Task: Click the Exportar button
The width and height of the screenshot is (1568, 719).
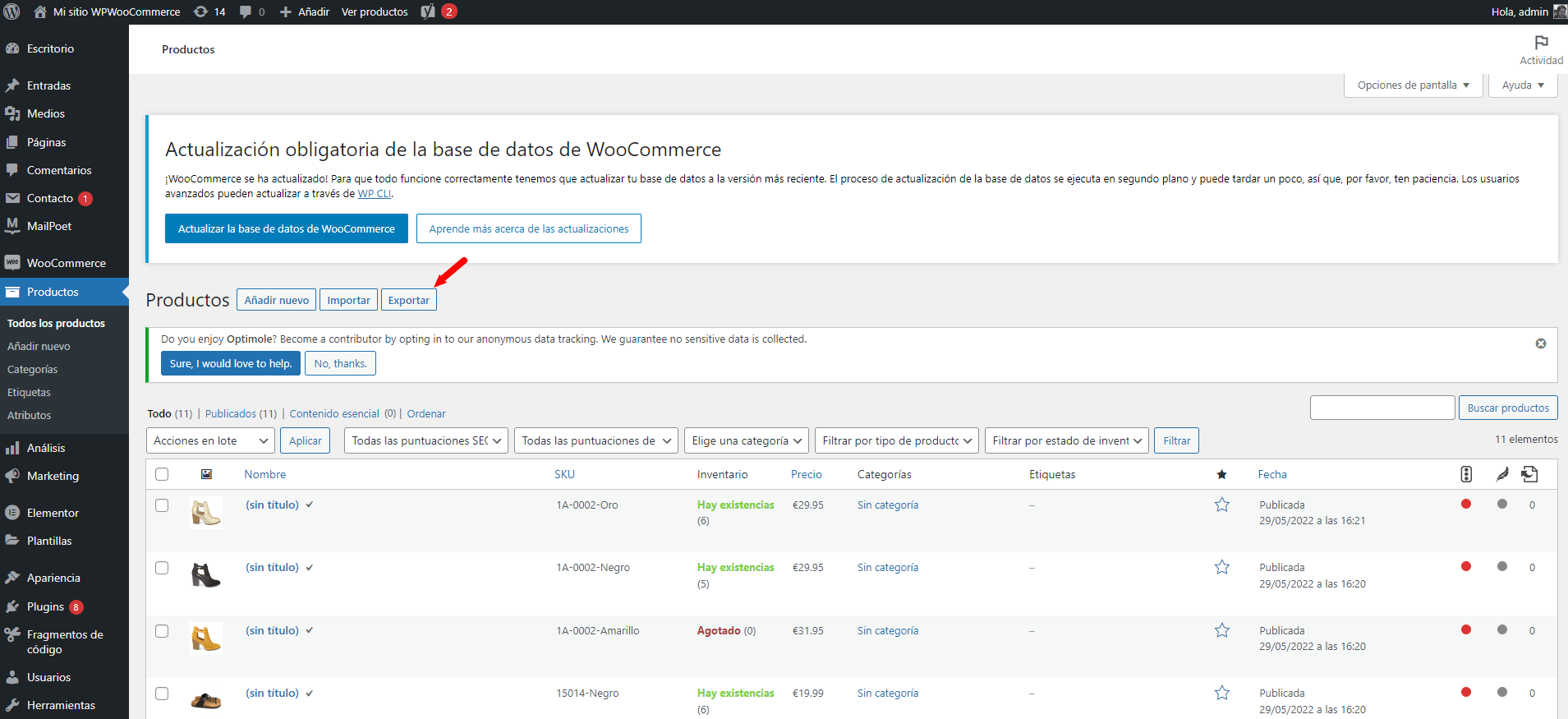Action: coord(409,300)
